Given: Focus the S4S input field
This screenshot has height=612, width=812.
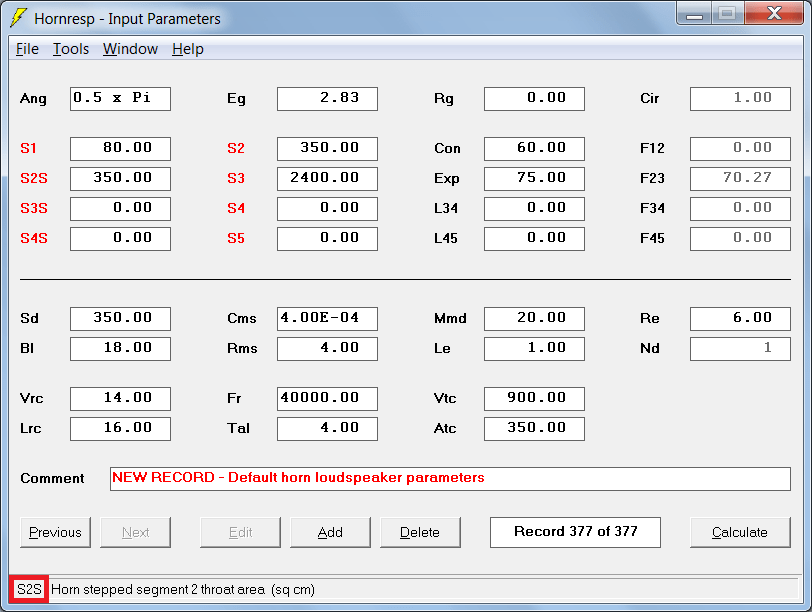Looking at the screenshot, I should 120,239.
